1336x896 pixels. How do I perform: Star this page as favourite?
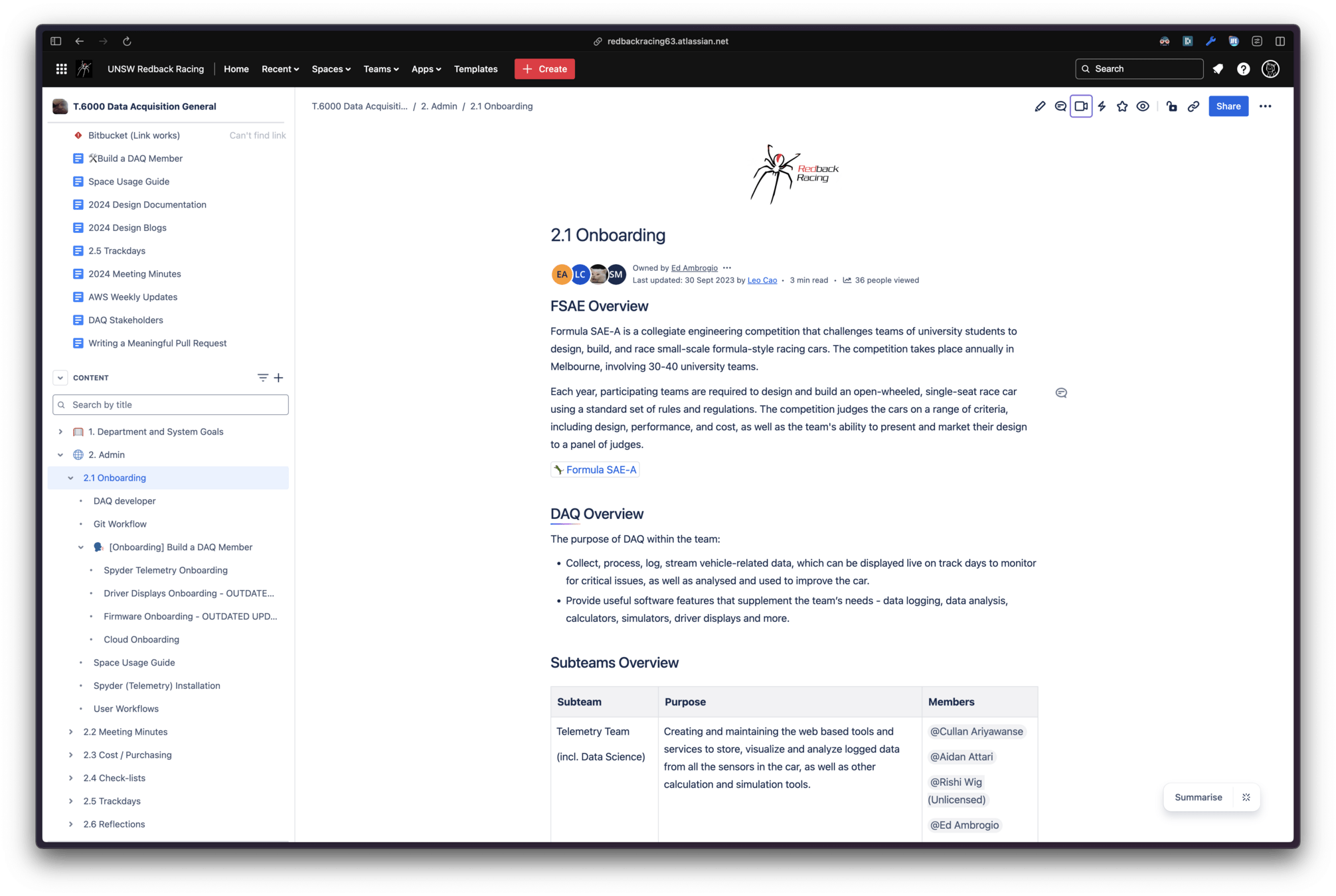pos(1122,106)
